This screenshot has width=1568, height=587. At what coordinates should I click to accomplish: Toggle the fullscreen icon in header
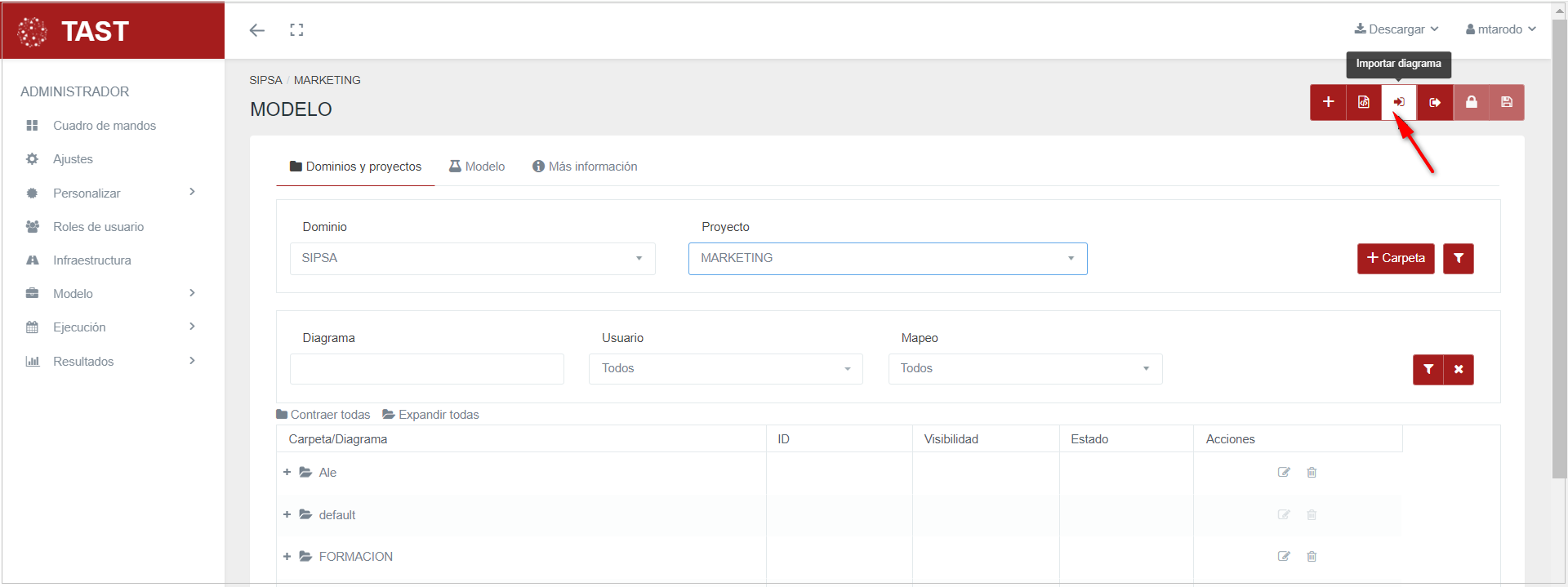(296, 30)
